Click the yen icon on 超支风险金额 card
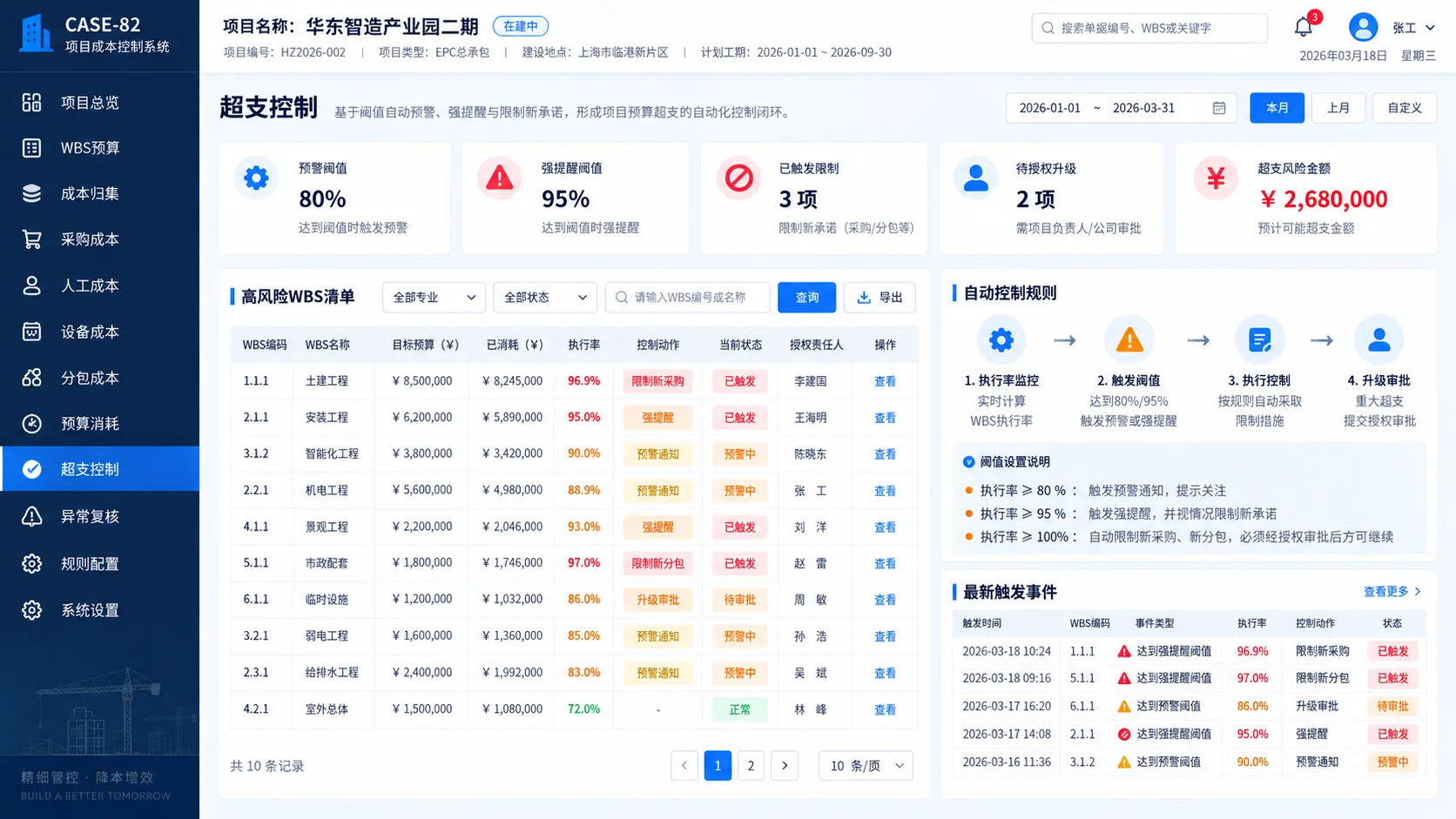1456x819 pixels. click(x=1216, y=178)
